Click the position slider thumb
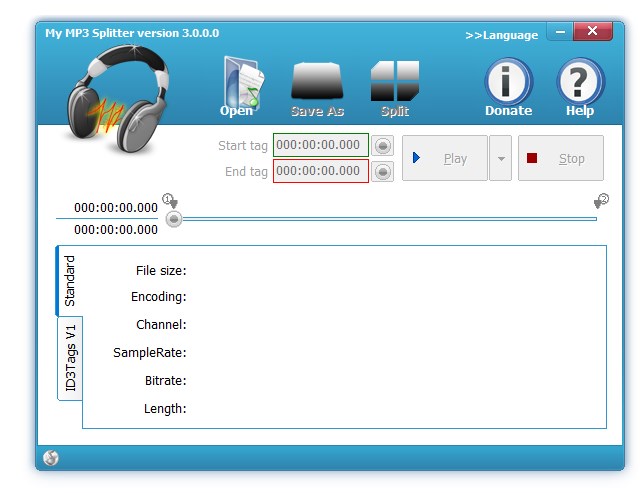The width and height of the screenshot is (643, 493). [173, 219]
